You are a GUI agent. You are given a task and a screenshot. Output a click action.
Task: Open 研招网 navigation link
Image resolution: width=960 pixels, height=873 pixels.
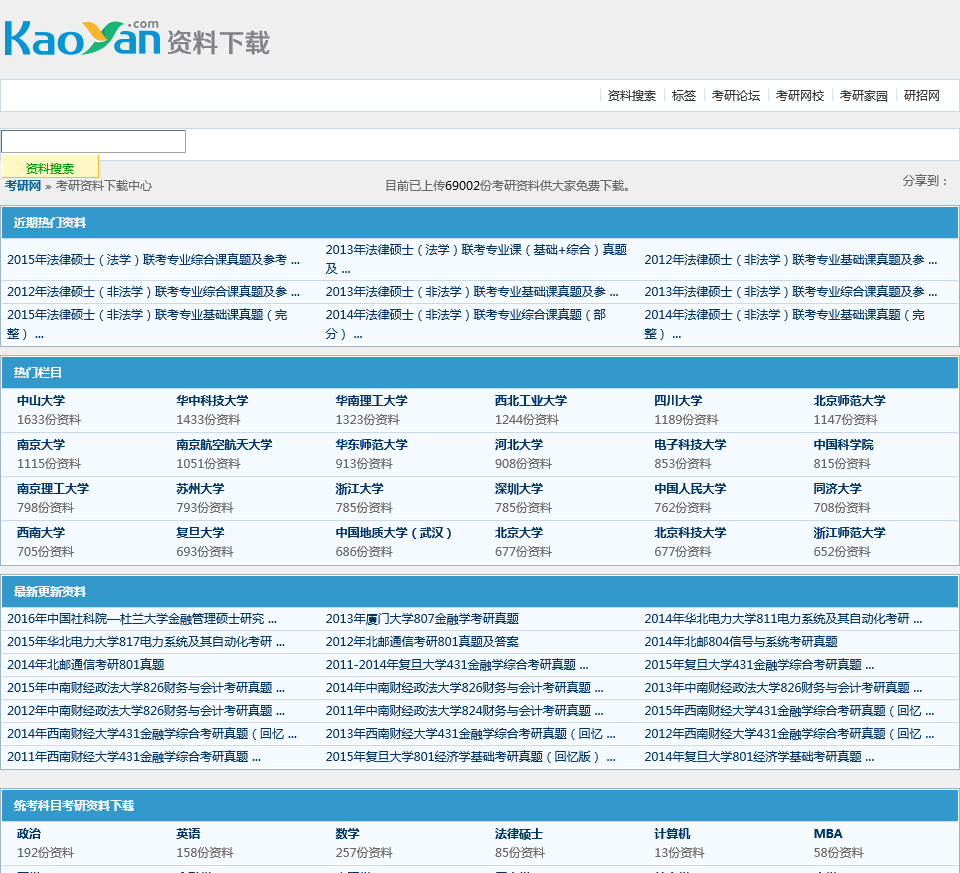coord(921,96)
